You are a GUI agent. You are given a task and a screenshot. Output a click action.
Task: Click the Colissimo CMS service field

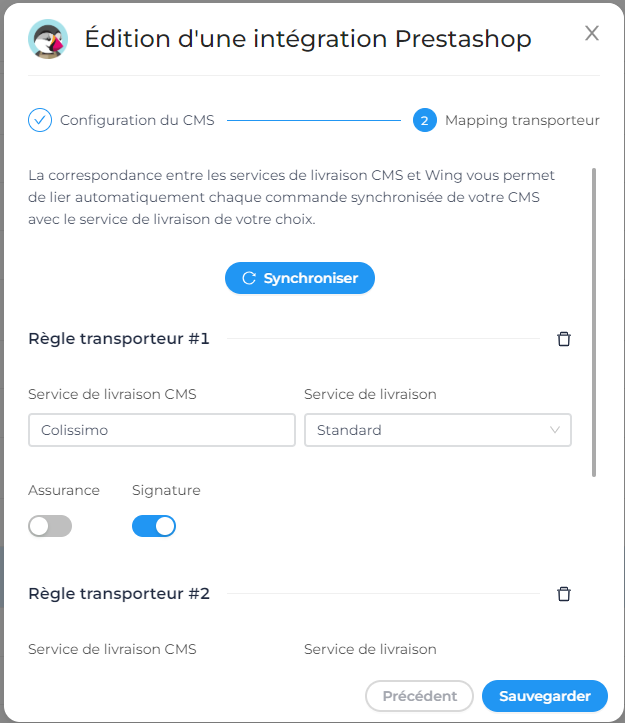point(162,430)
